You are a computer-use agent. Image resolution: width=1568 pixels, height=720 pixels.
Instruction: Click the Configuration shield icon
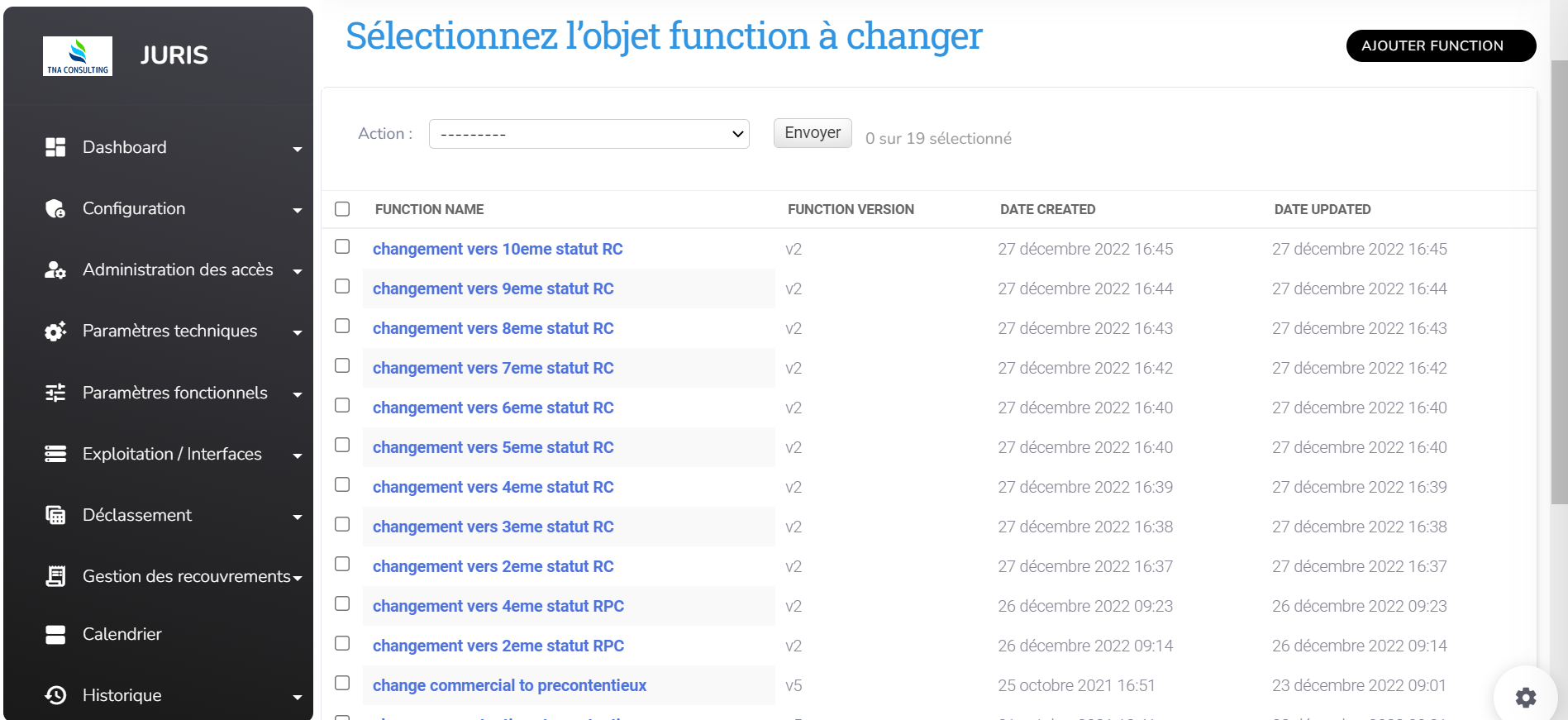point(55,209)
